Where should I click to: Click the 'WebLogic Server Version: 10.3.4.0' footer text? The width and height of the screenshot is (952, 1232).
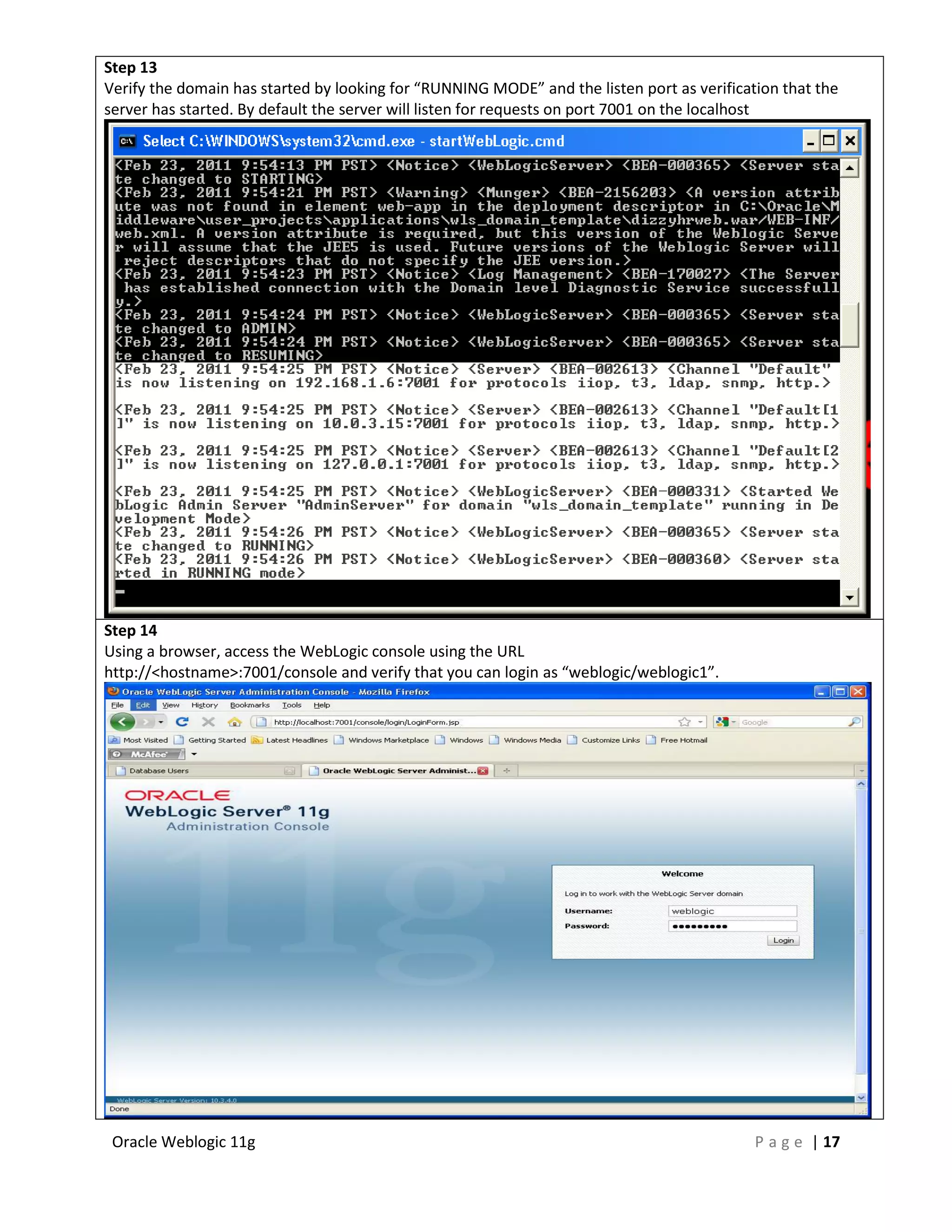click(x=177, y=1100)
